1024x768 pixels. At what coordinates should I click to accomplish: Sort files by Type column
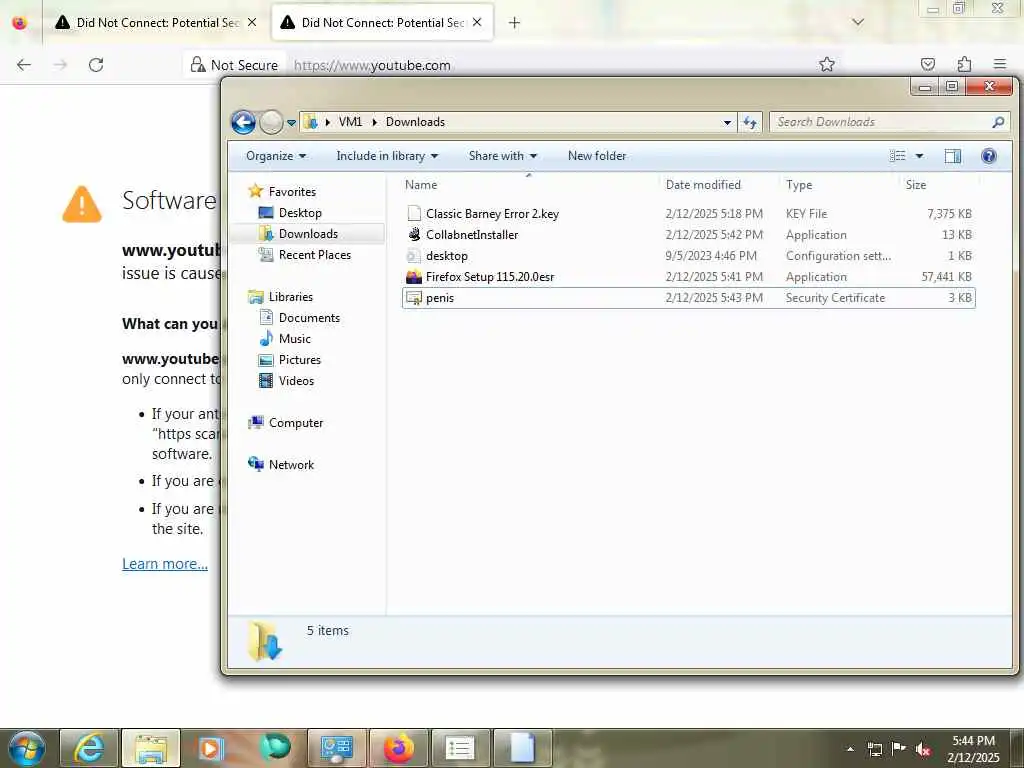[840, 185]
